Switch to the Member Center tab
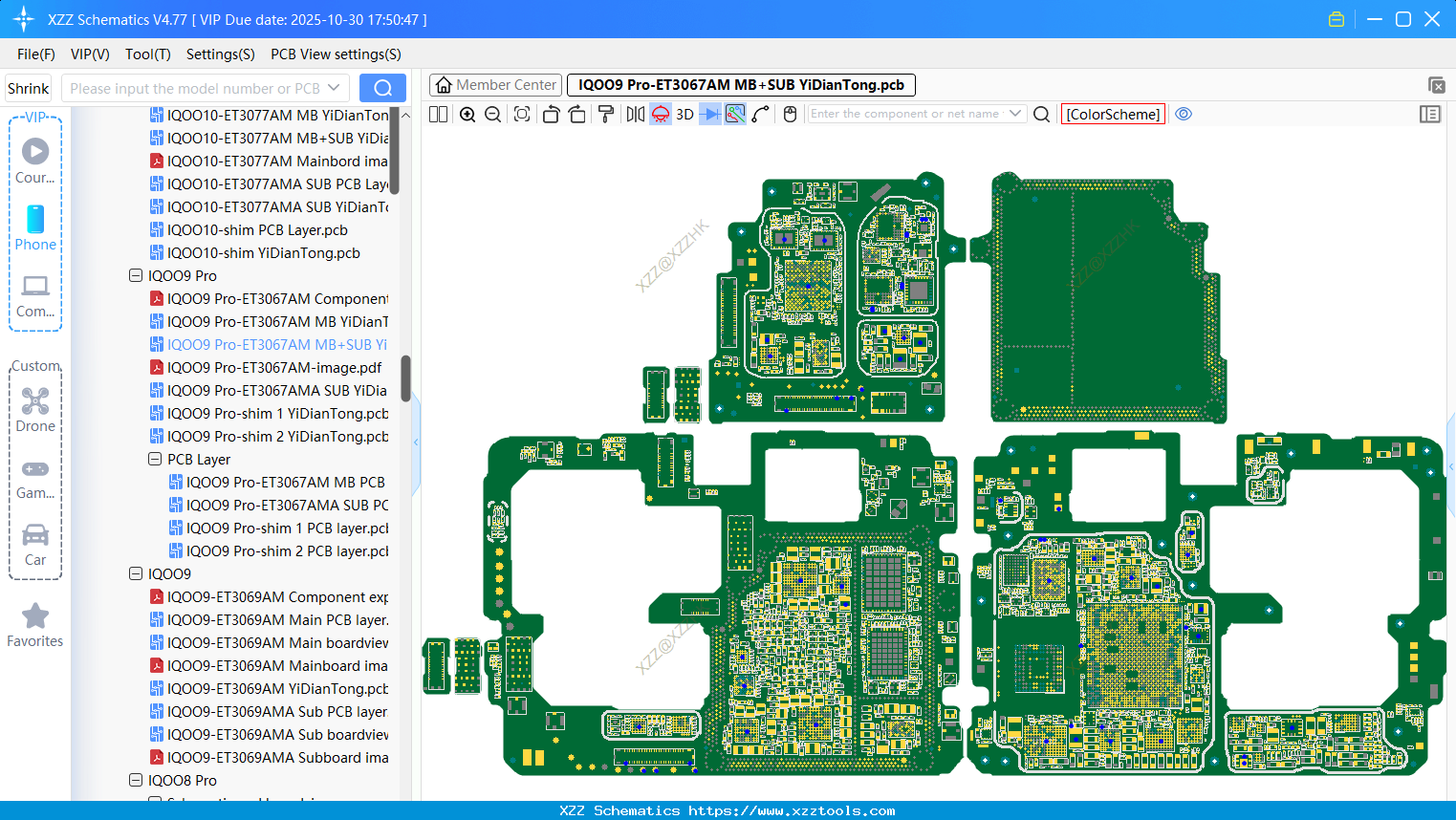Image resolution: width=1456 pixels, height=820 pixels. pyautogui.click(x=495, y=85)
